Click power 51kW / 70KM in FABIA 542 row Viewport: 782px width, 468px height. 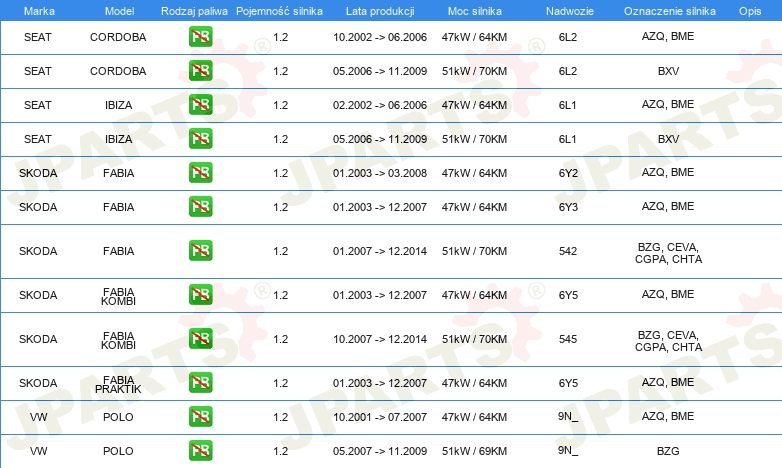click(474, 251)
